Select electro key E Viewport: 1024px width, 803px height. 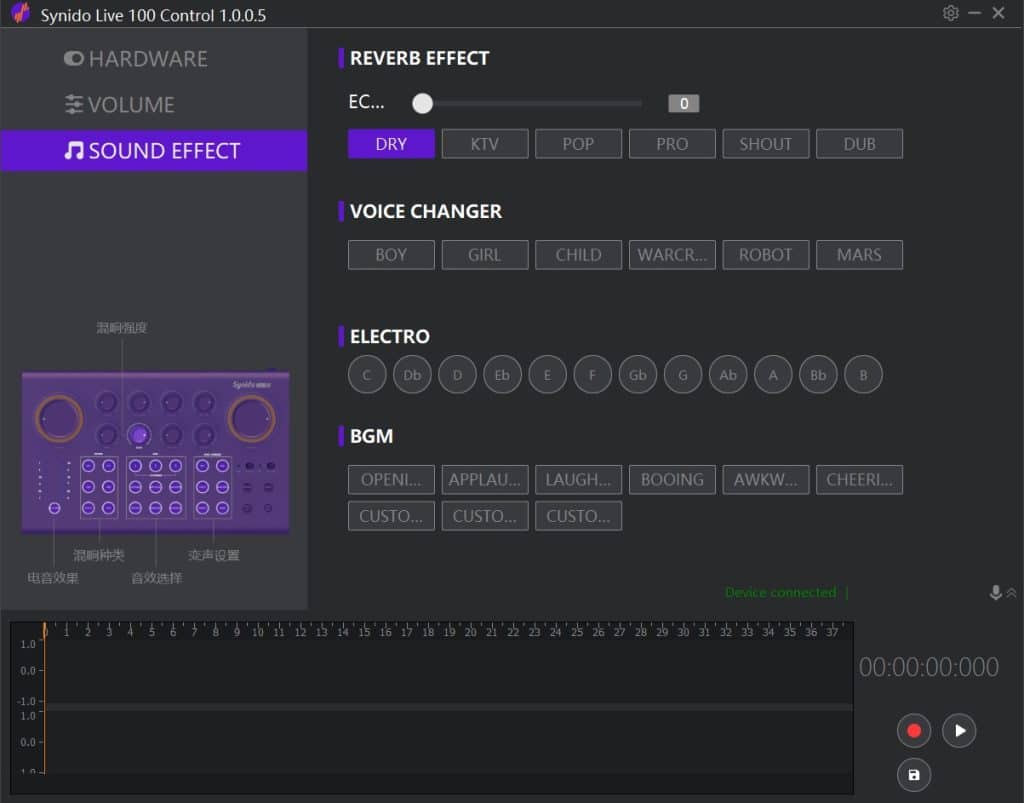(x=547, y=375)
